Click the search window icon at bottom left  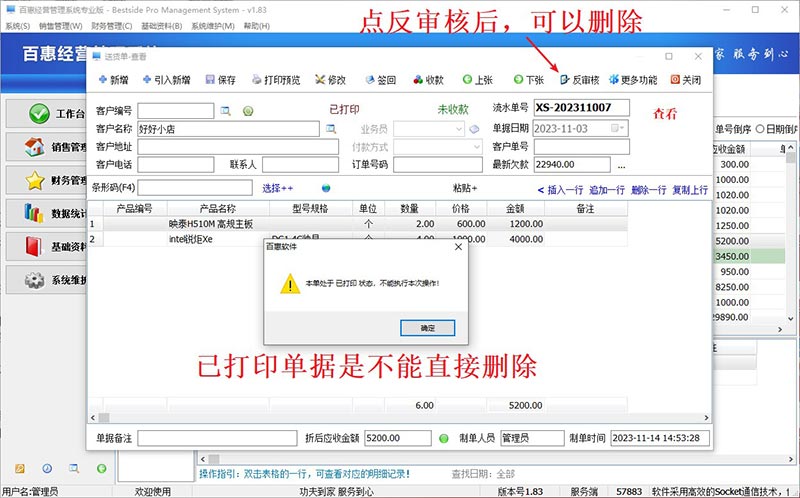pos(74,468)
